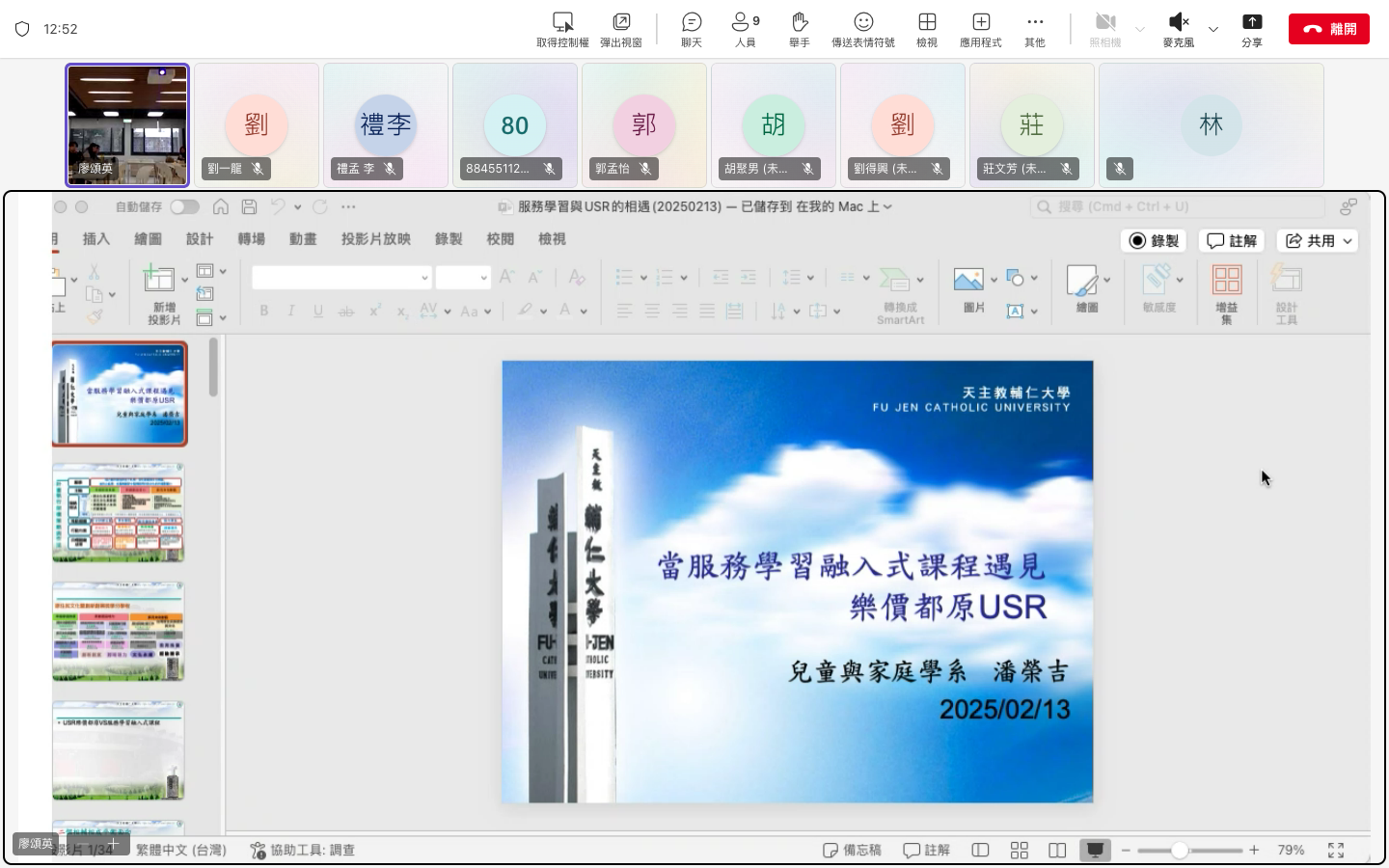Image resolution: width=1389 pixels, height=868 pixels.
Task: Select slide 2 thumbnail
Action: pos(119,512)
